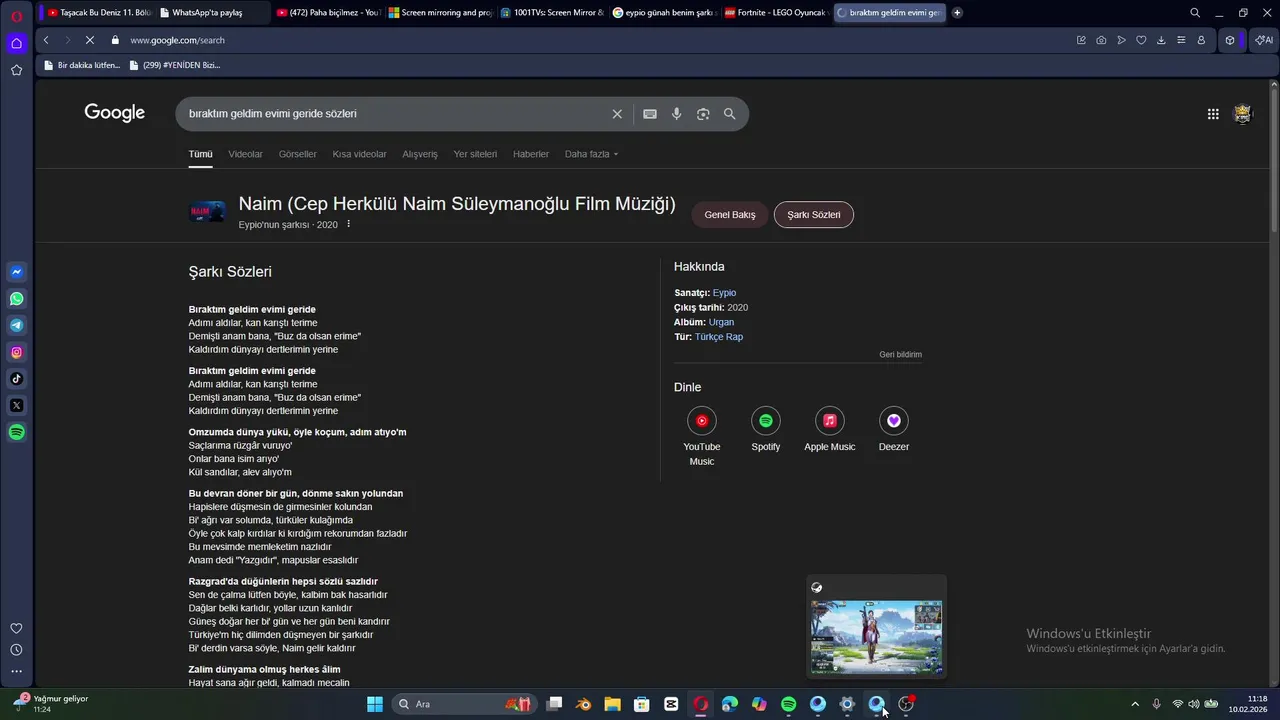Start Google voice search microphone
This screenshot has height=720, width=1280.
click(x=677, y=114)
